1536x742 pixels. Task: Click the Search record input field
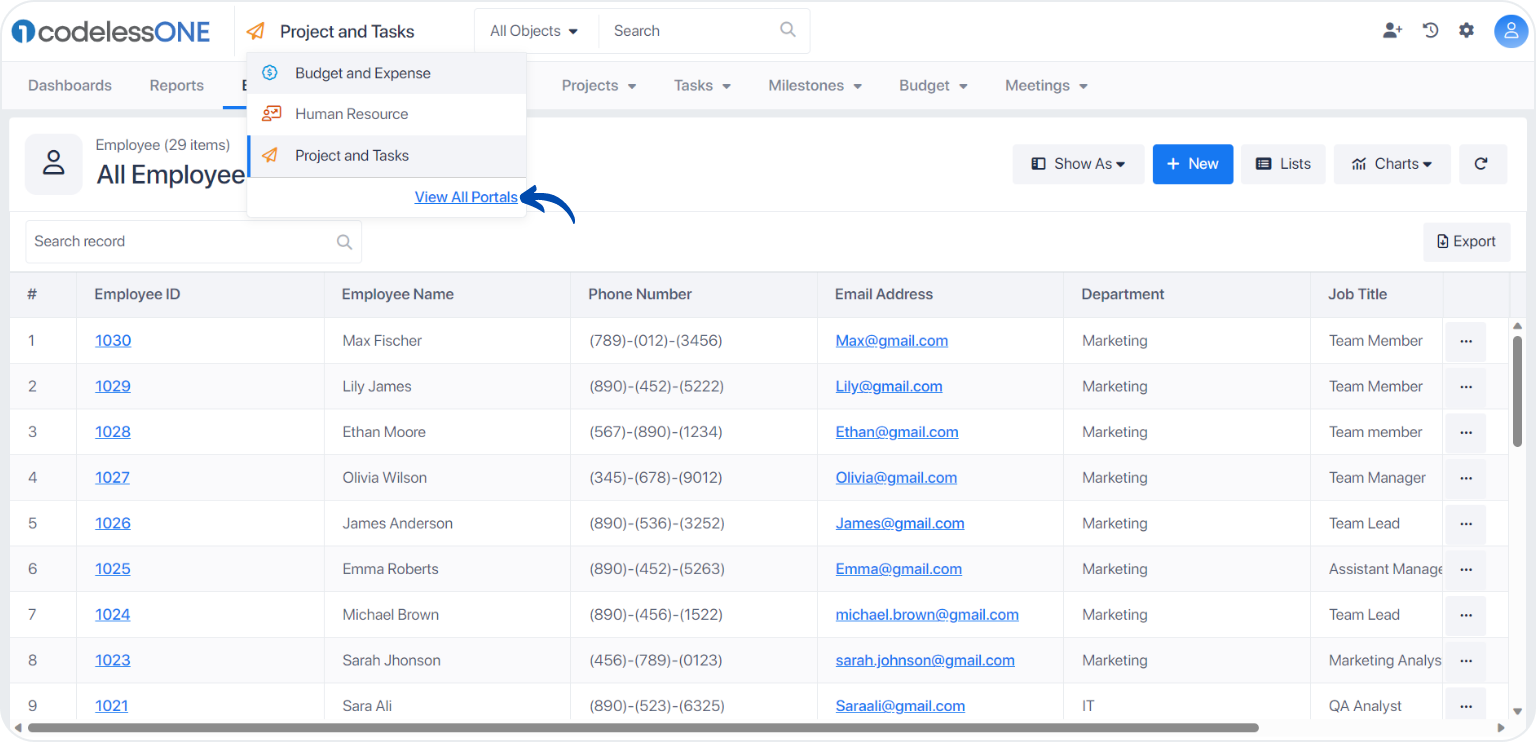pyautogui.click(x=193, y=242)
